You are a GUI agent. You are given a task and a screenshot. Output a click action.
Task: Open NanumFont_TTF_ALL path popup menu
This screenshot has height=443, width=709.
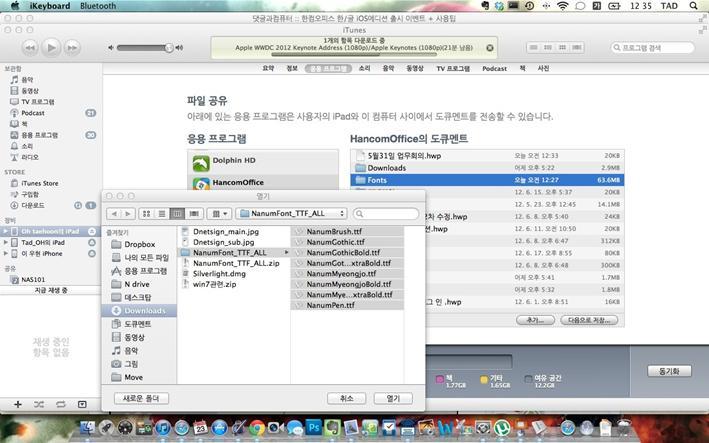(292, 213)
